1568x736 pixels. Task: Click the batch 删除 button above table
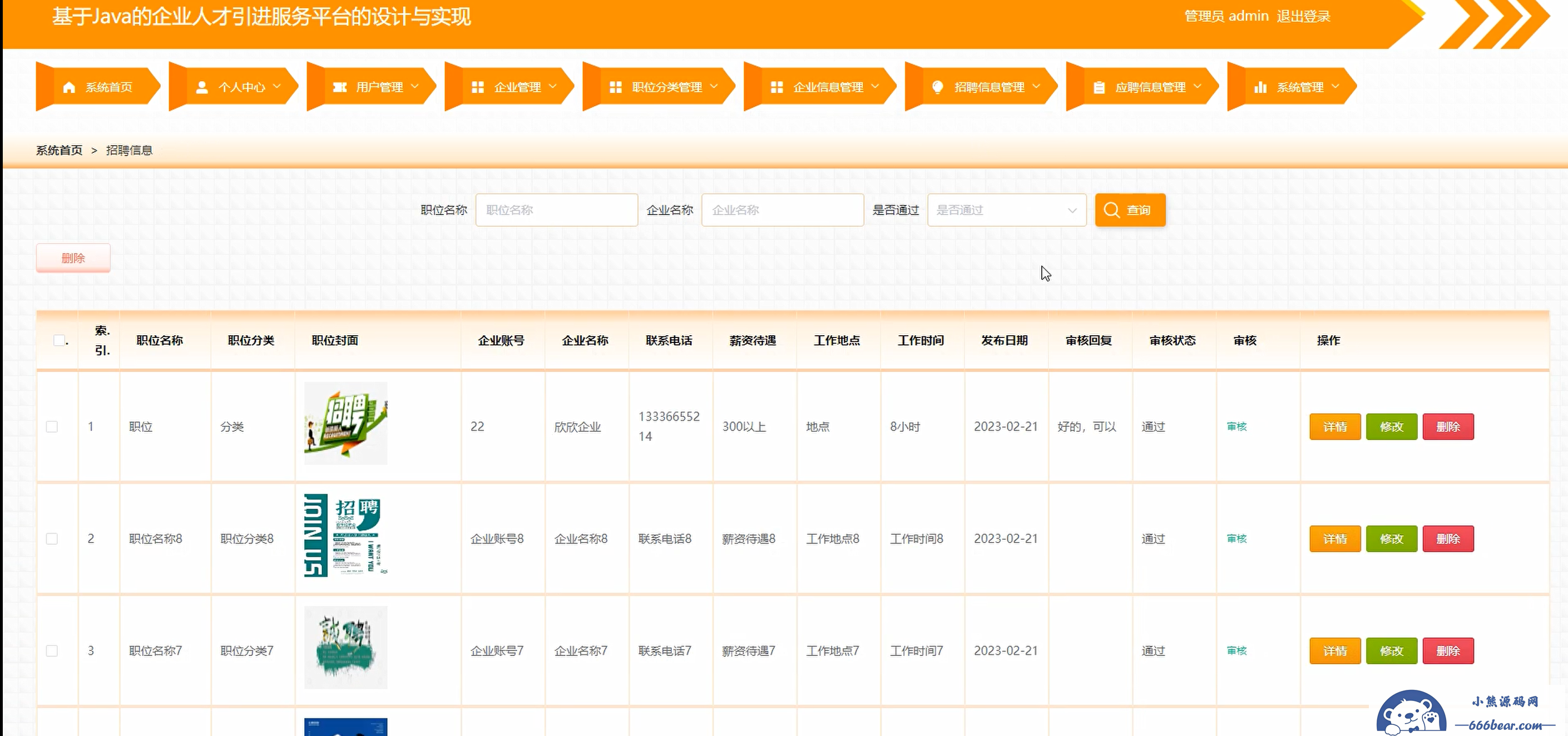click(73, 258)
